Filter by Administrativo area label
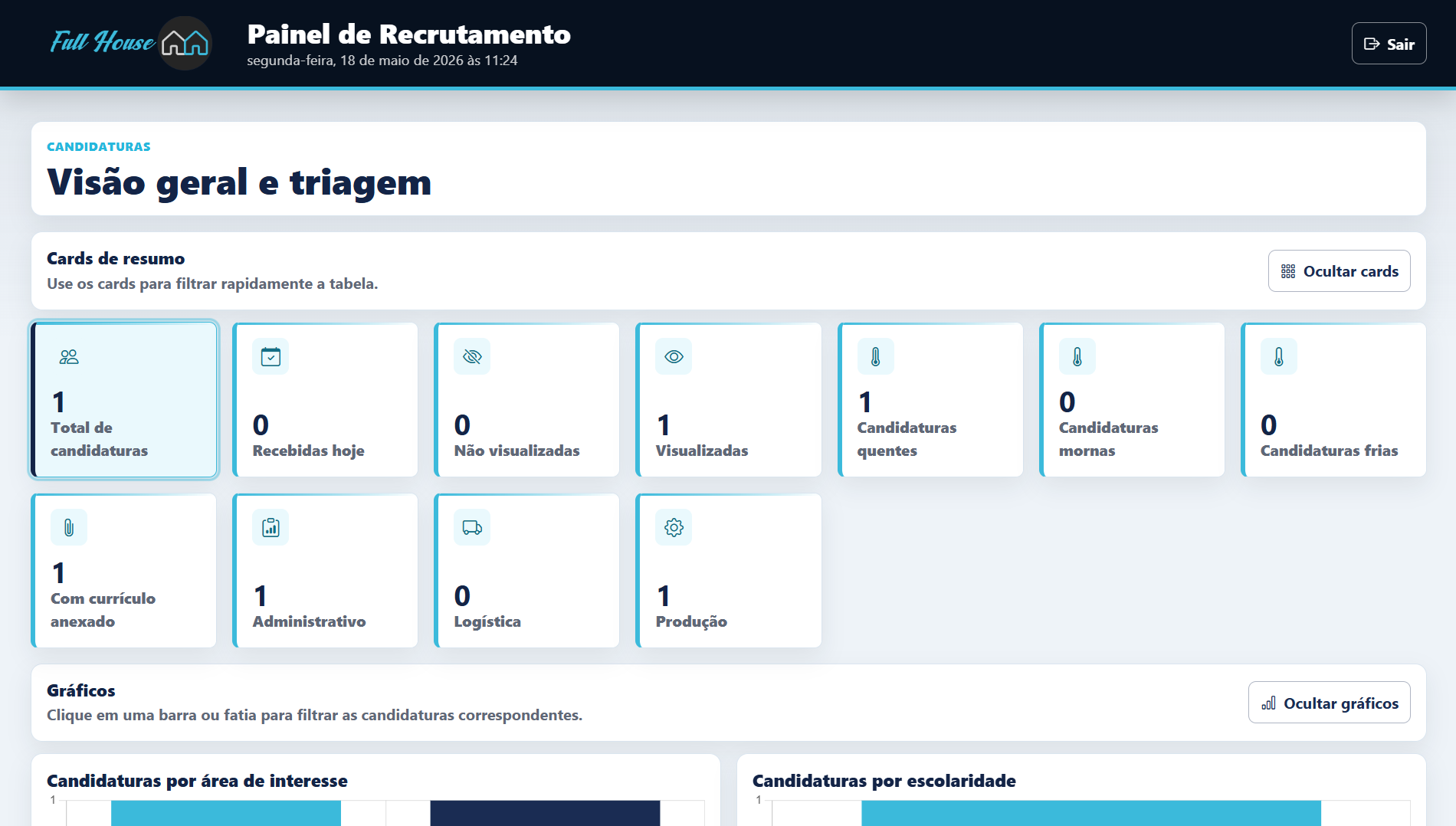Viewport: 1456px width, 826px height. coord(309,621)
